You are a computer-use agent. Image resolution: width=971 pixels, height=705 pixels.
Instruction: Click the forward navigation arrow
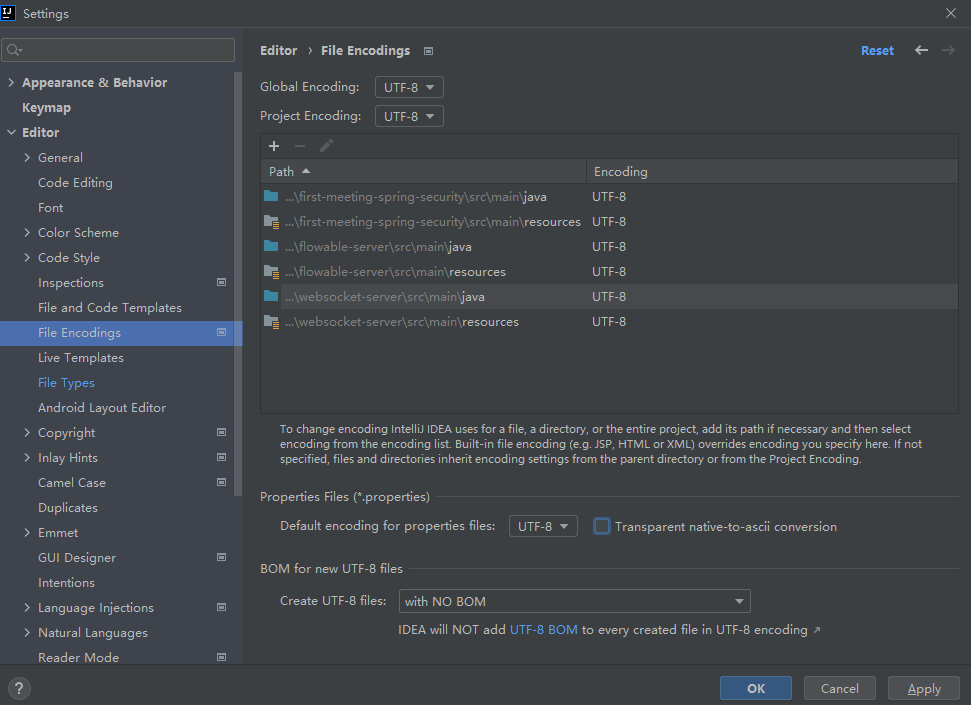[x=948, y=50]
